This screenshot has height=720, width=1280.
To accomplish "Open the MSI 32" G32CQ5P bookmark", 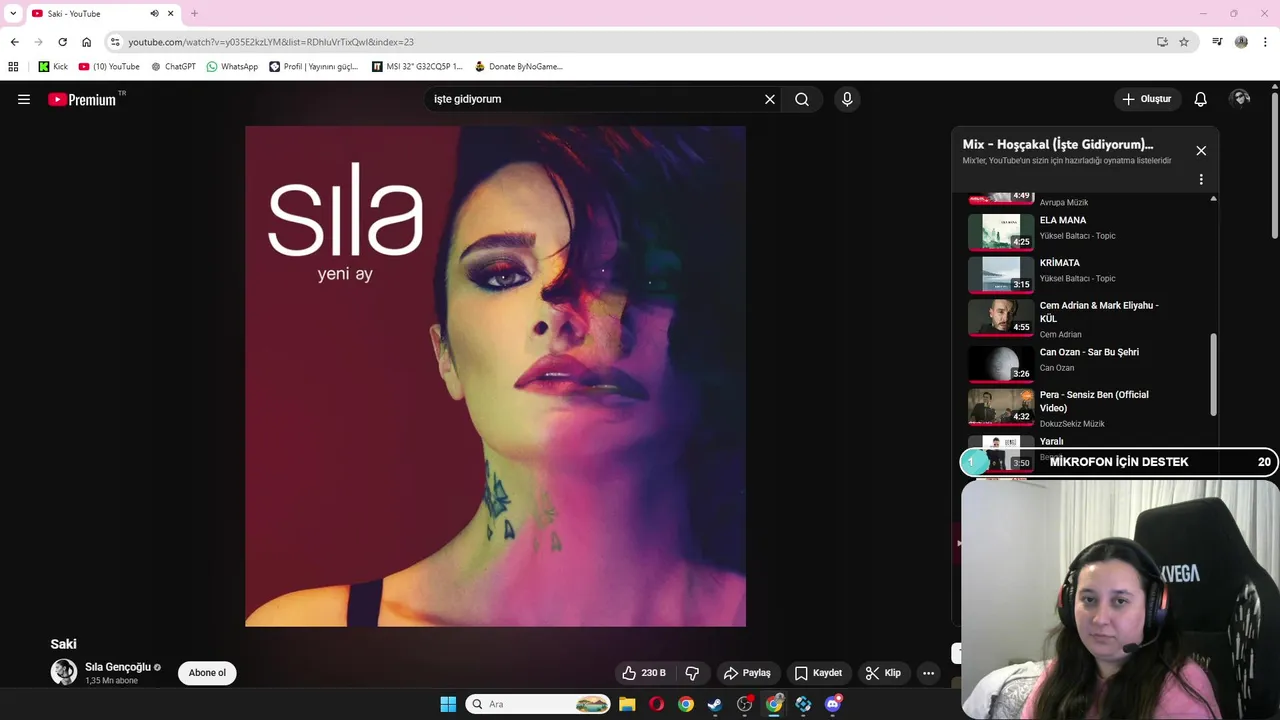I will (x=417, y=67).
